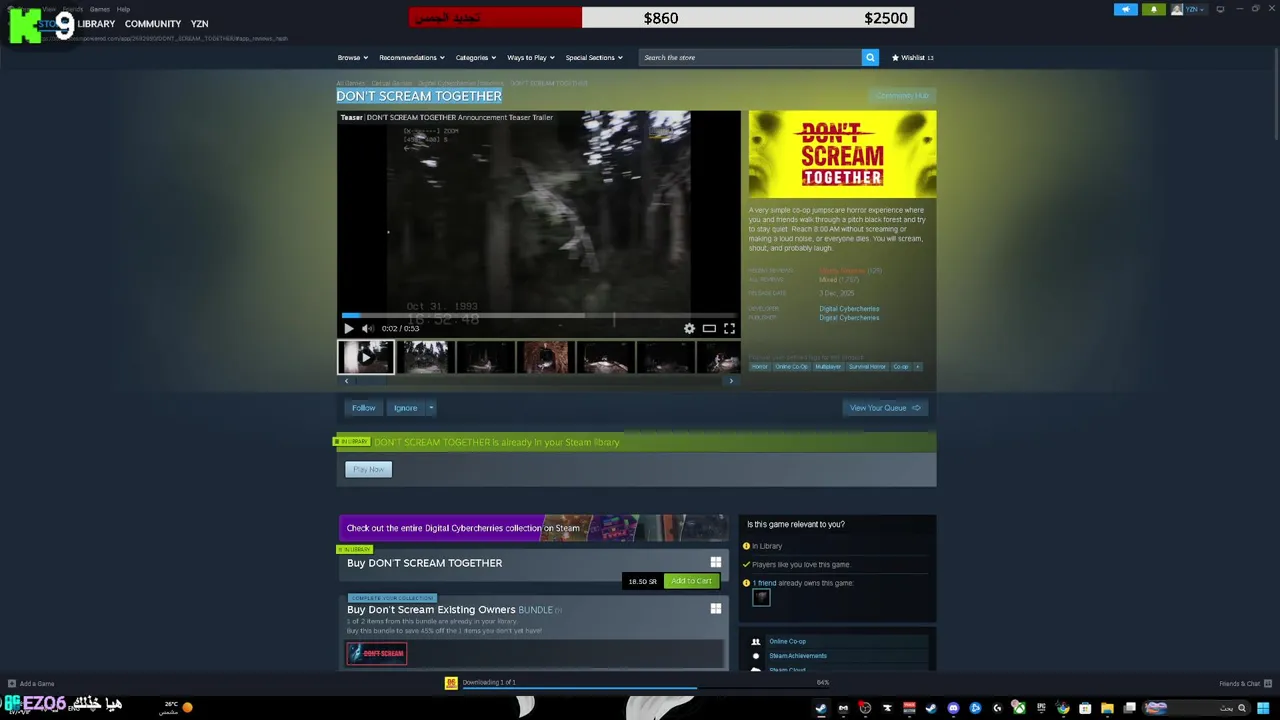Screen dimensions: 1280x720
Task: Open the YZN profile tab
Action: tap(199, 23)
